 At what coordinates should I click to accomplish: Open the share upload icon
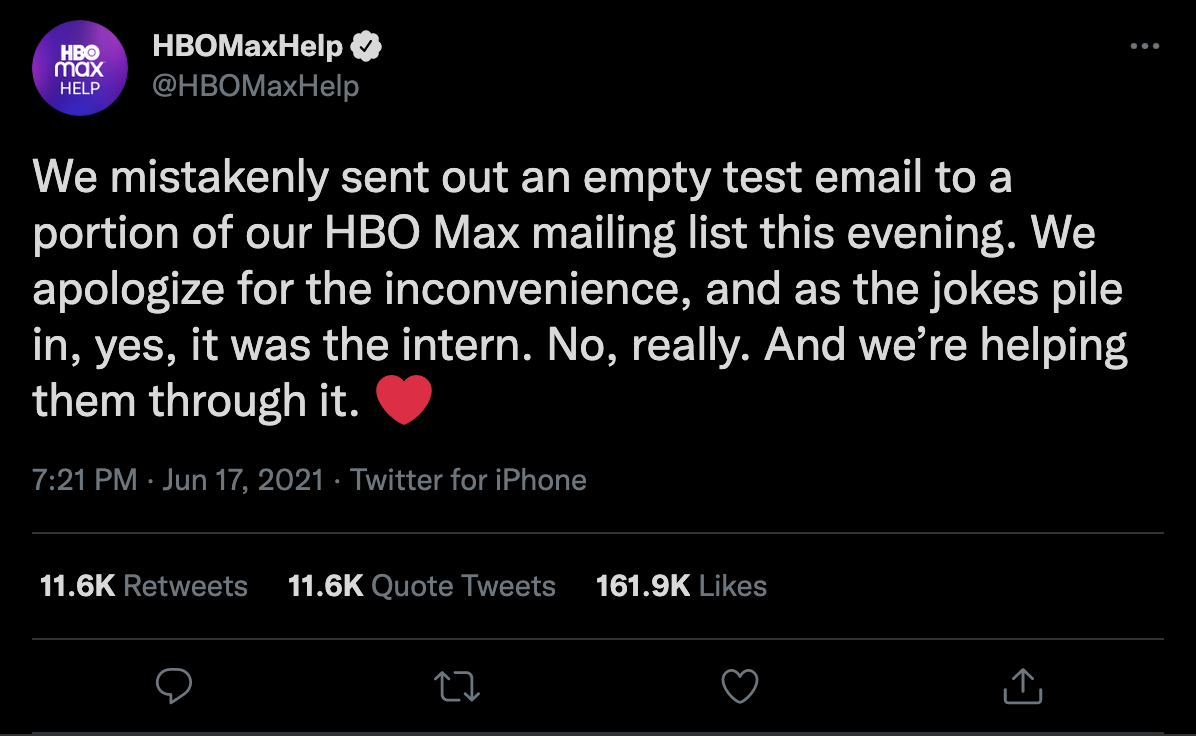pos(1022,686)
